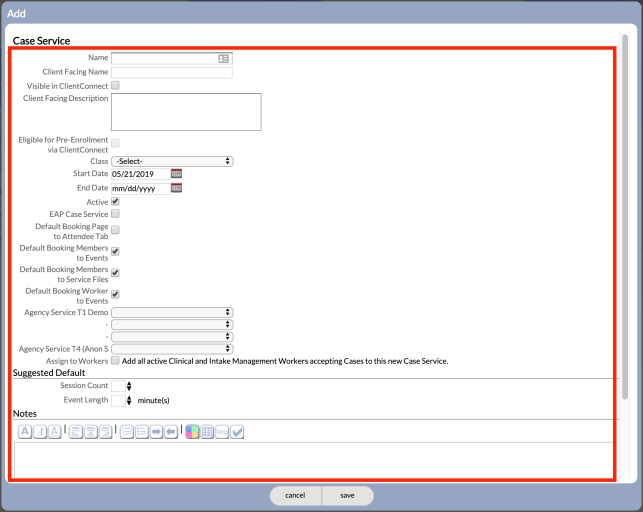This screenshot has width=643, height=512.
Task: Click the checkmark spell check icon
Action: click(237, 432)
